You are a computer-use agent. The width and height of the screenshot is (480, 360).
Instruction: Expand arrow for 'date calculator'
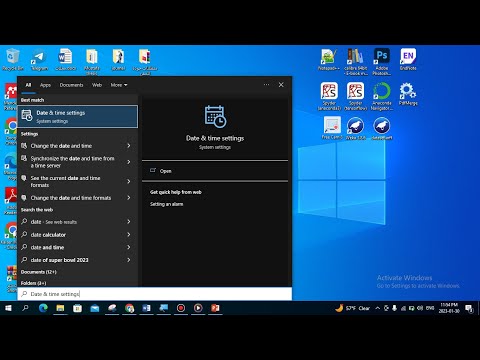pyautogui.click(x=129, y=235)
